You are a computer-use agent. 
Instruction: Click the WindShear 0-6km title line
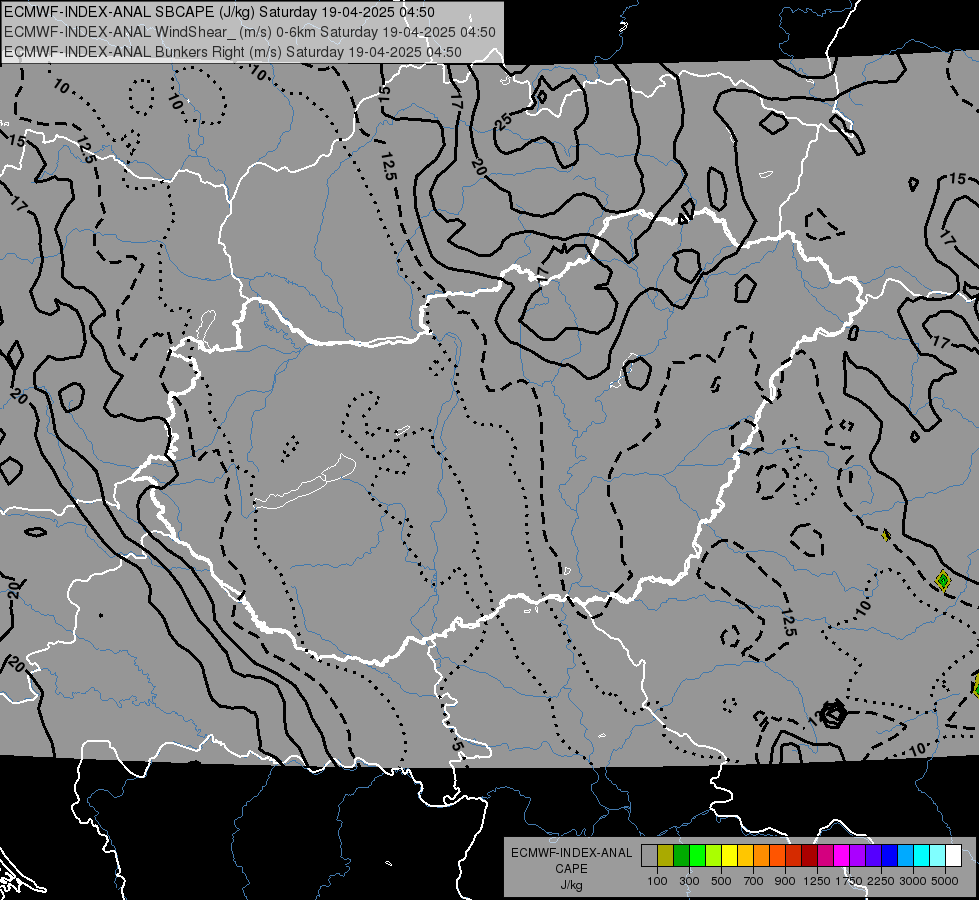click(250, 32)
